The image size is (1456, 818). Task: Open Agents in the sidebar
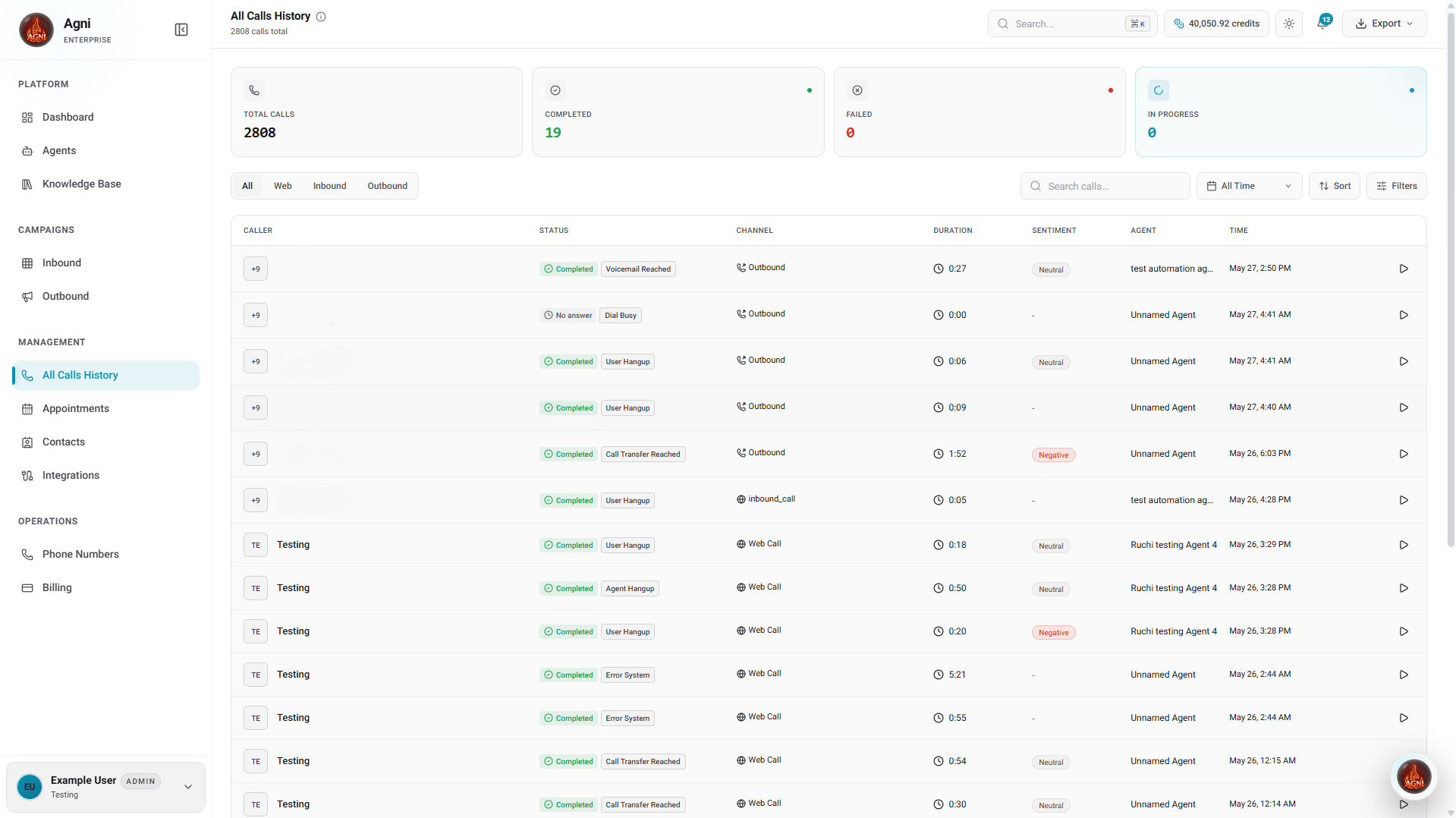point(105,151)
